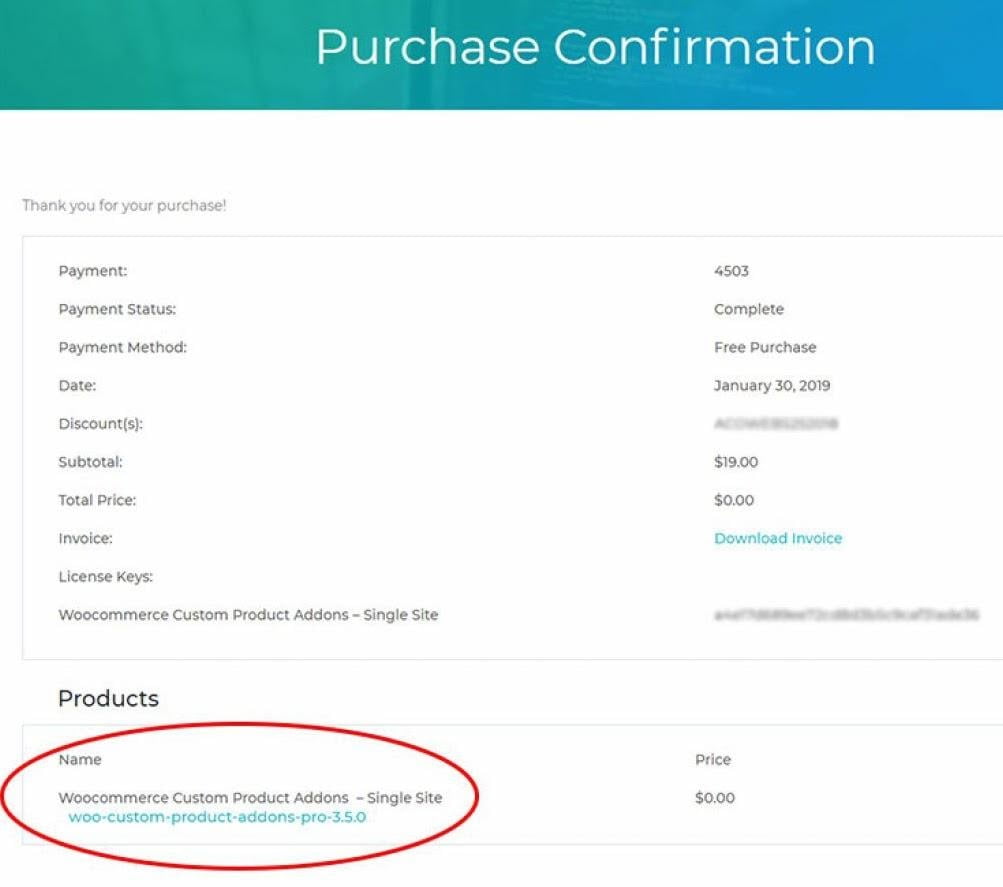Click the $0.00 price in the Products table
Screen dimensions: 1003x887
pyautogui.click(x=715, y=798)
